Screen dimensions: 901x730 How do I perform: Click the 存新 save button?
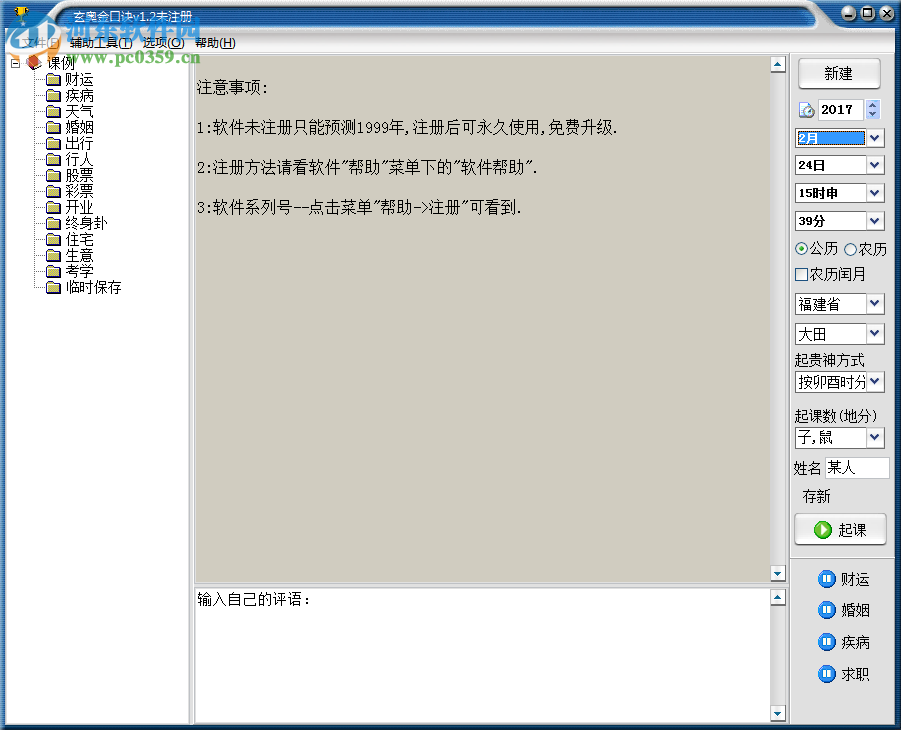(x=816, y=496)
